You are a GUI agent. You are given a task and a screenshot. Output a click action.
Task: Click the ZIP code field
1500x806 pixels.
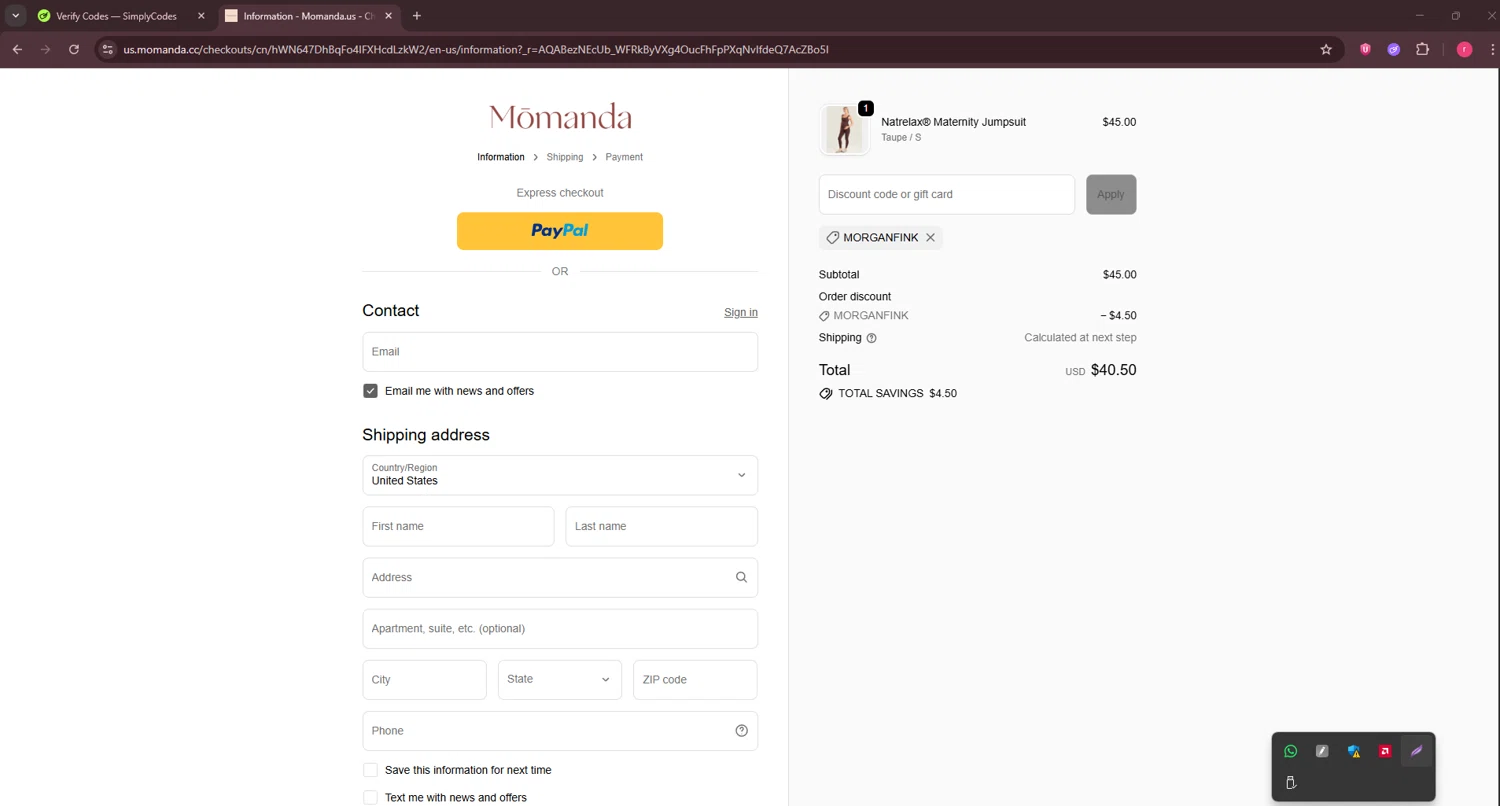(695, 679)
